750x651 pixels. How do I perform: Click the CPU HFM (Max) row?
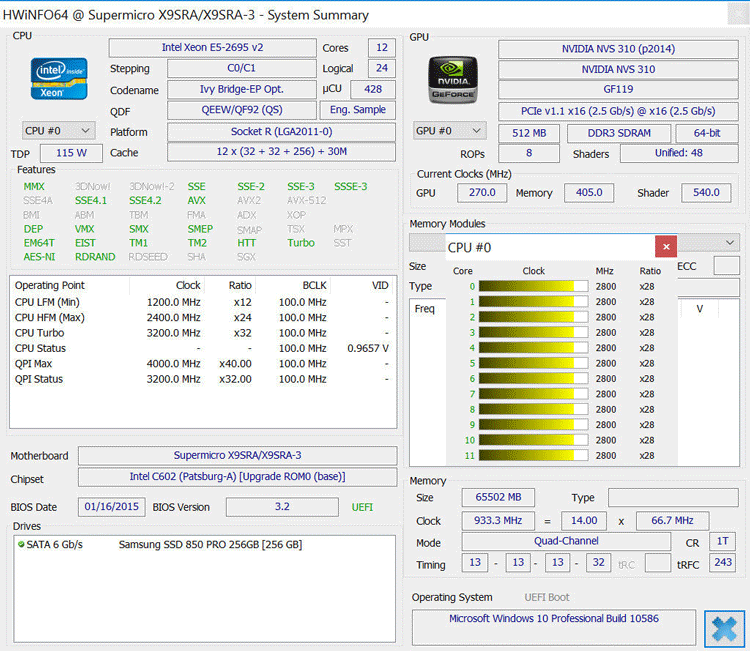pos(202,318)
